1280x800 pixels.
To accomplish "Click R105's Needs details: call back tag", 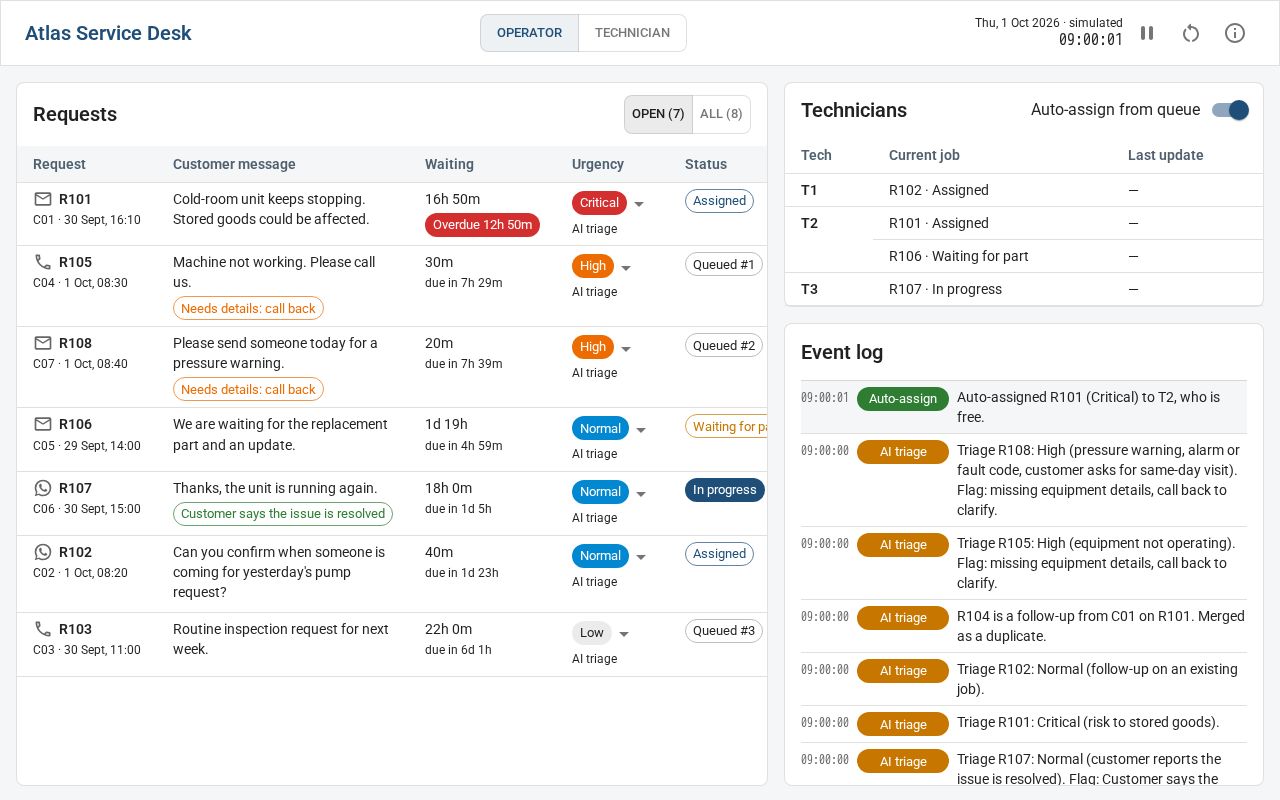I will click(x=248, y=309).
